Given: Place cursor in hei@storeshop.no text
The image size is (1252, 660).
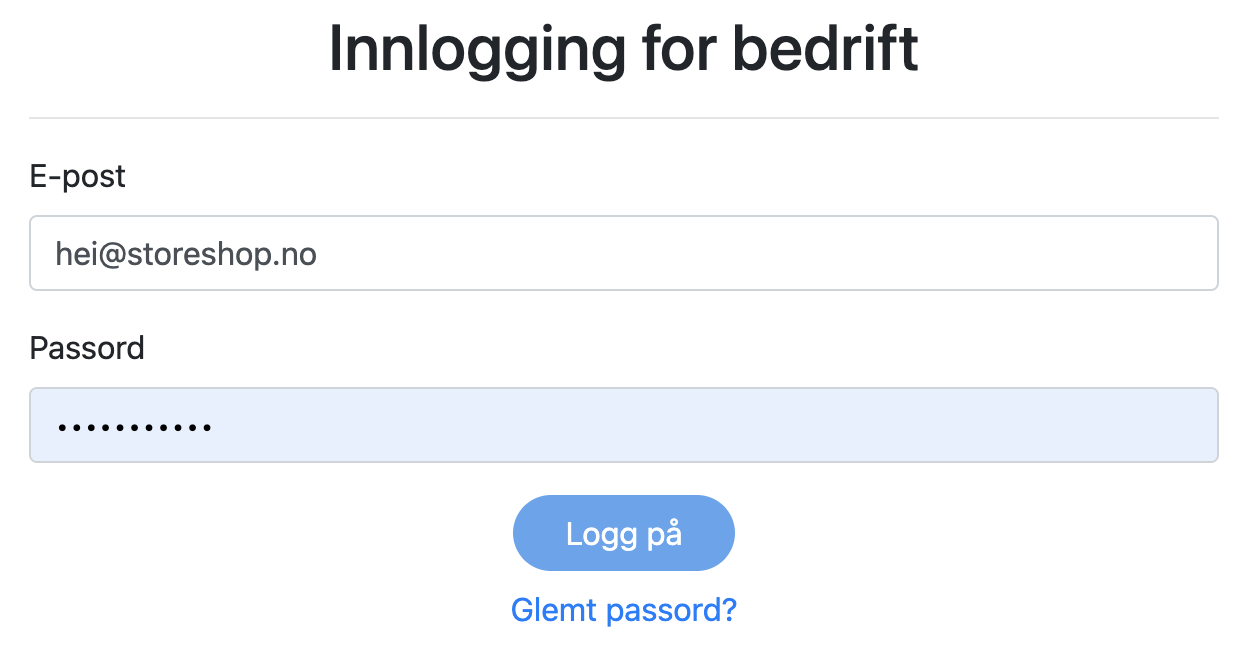Looking at the screenshot, I should point(186,254).
